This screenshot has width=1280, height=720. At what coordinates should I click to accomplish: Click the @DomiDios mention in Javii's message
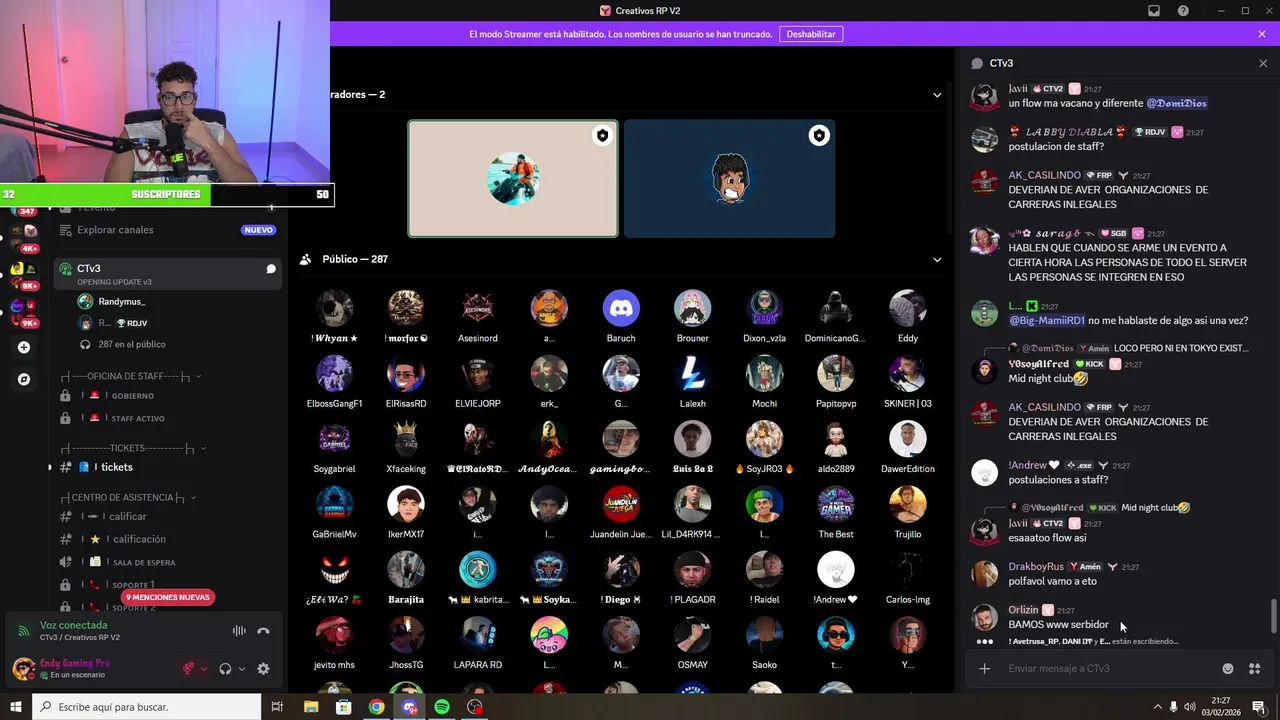click(x=1177, y=103)
